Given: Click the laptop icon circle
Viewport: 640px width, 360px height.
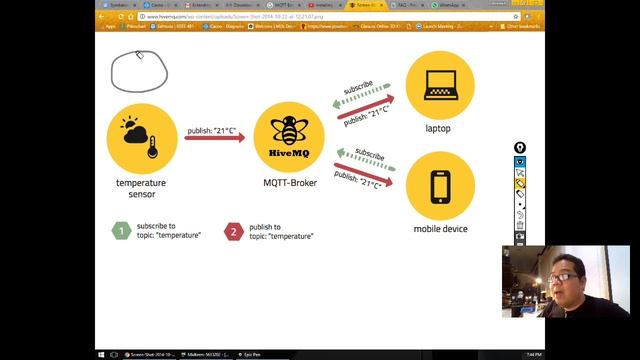Looking at the screenshot, I should 440,85.
